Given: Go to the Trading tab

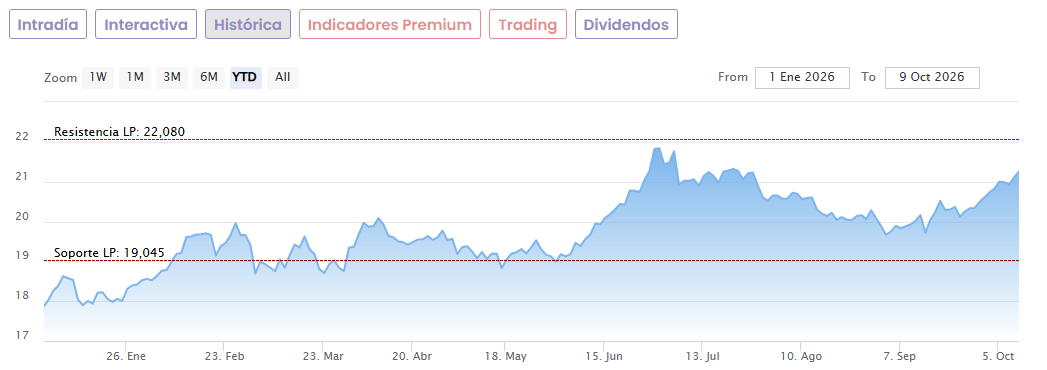Looking at the screenshot, I should 528,25.
